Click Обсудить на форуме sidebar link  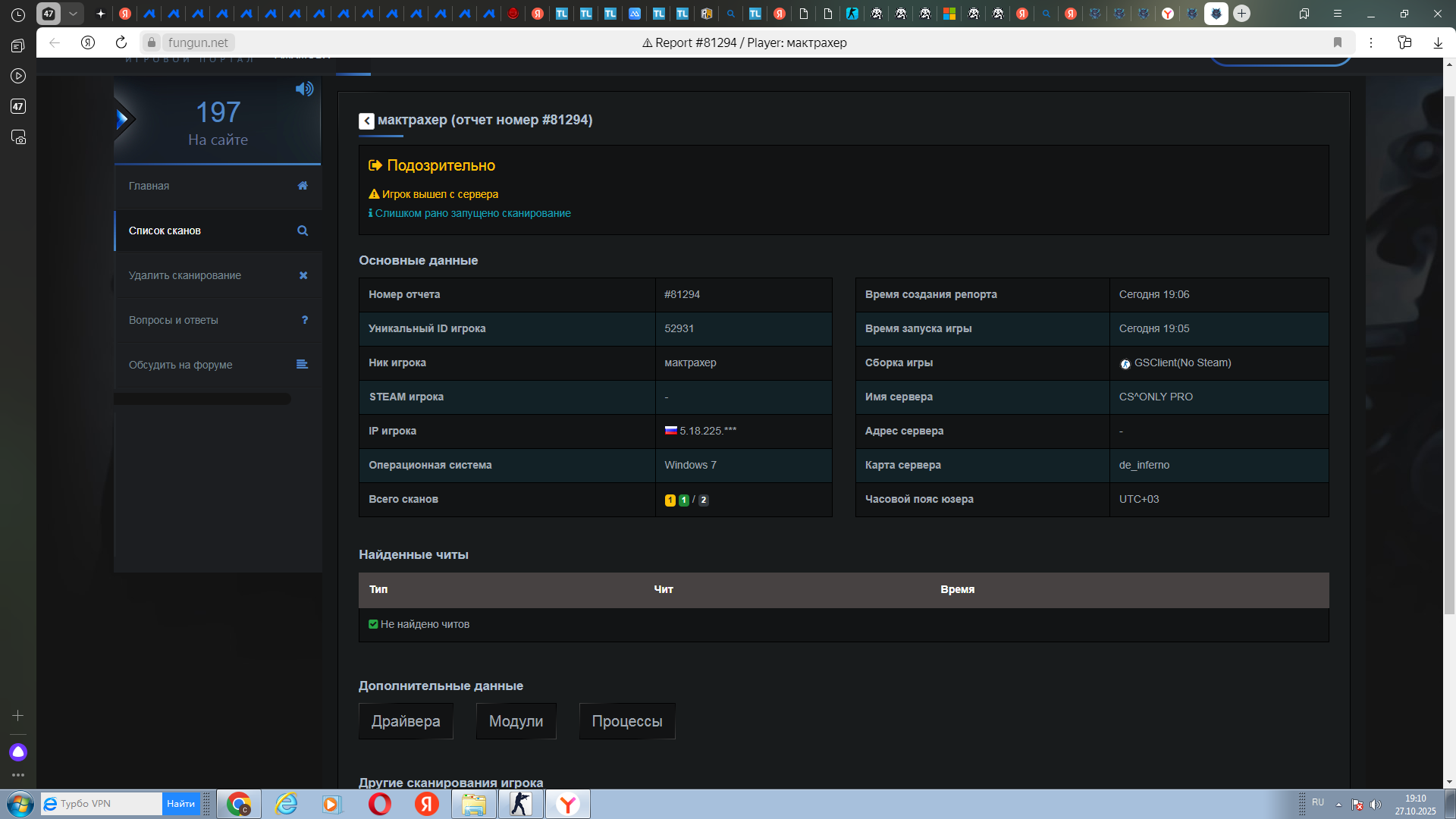coord(180,365)
